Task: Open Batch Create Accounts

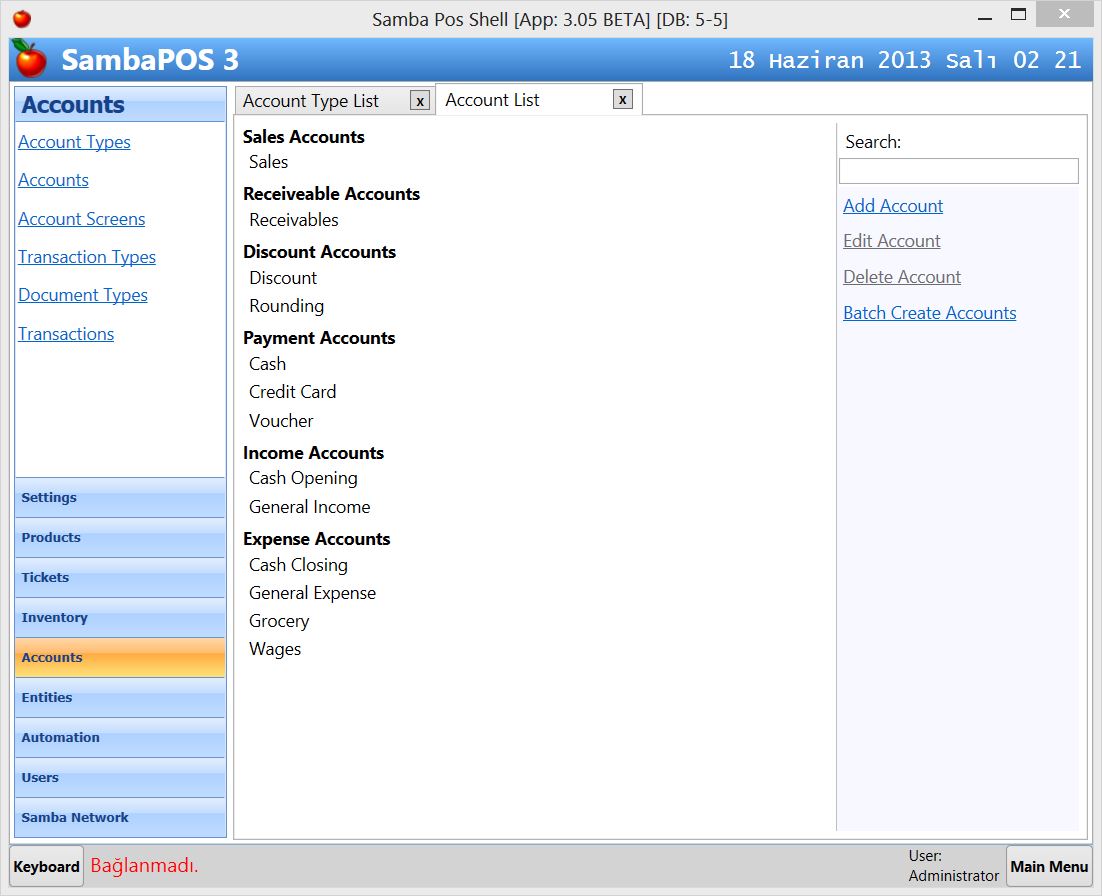Action: click(x=929, y=312)
